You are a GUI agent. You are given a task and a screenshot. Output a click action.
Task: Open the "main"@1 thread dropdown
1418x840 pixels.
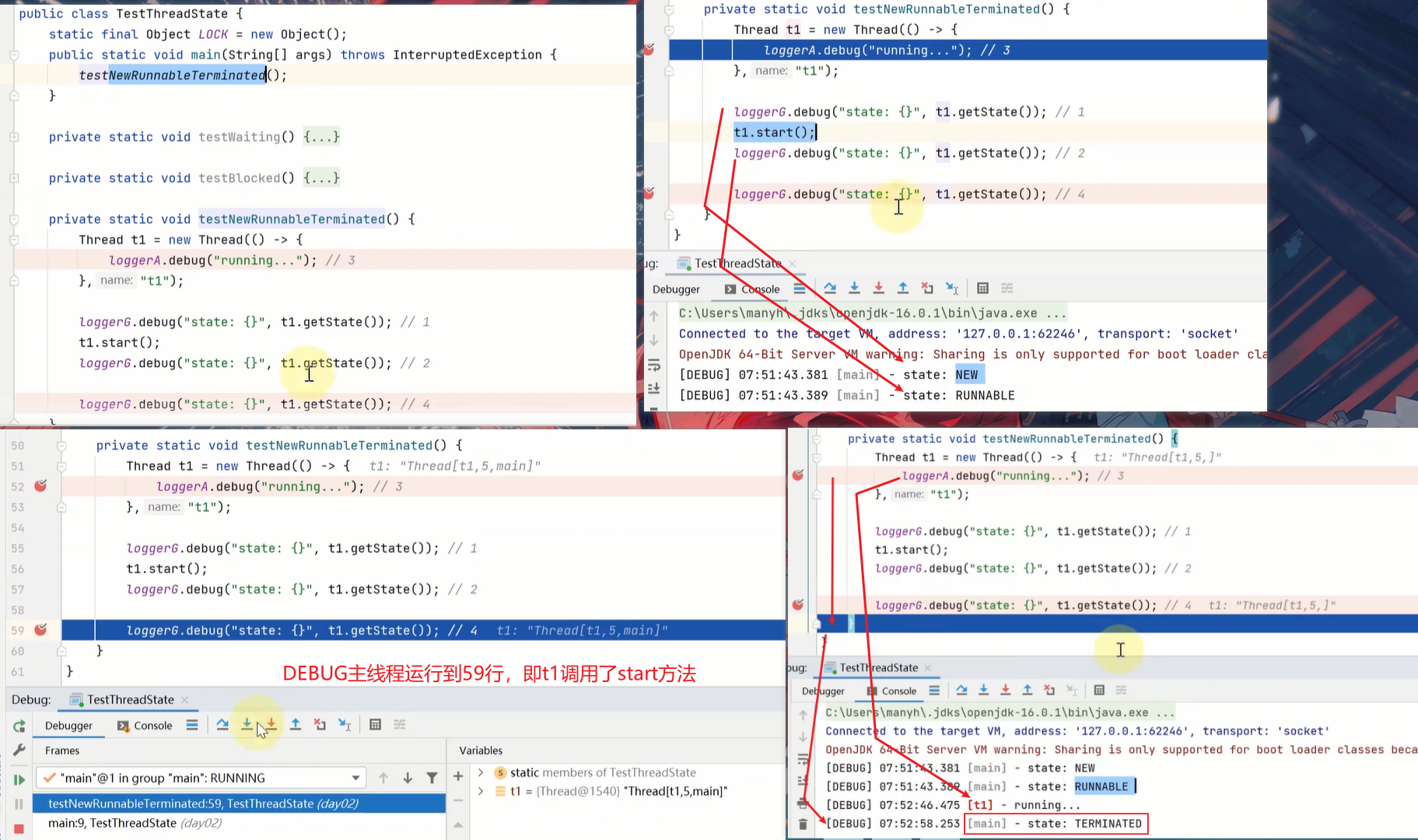pyautogui.click(x=355, y=778)
